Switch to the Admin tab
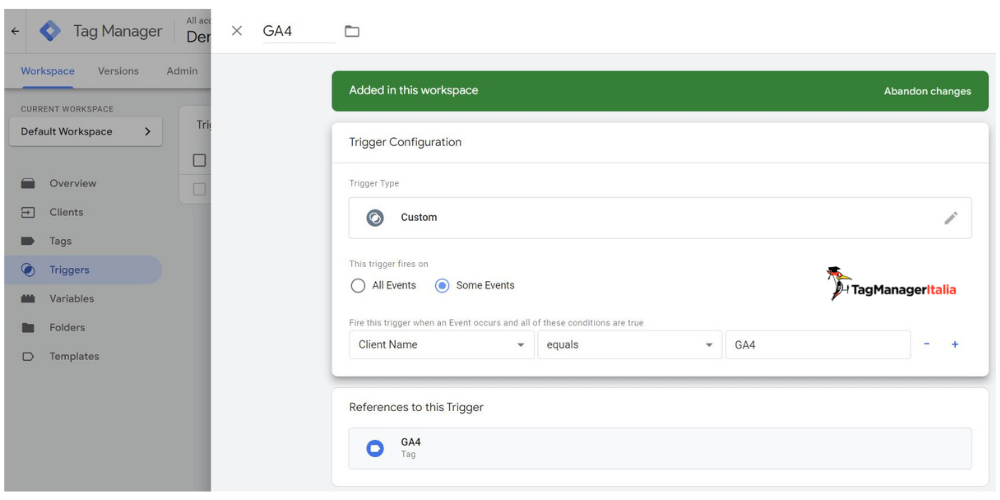 point(182,71)
